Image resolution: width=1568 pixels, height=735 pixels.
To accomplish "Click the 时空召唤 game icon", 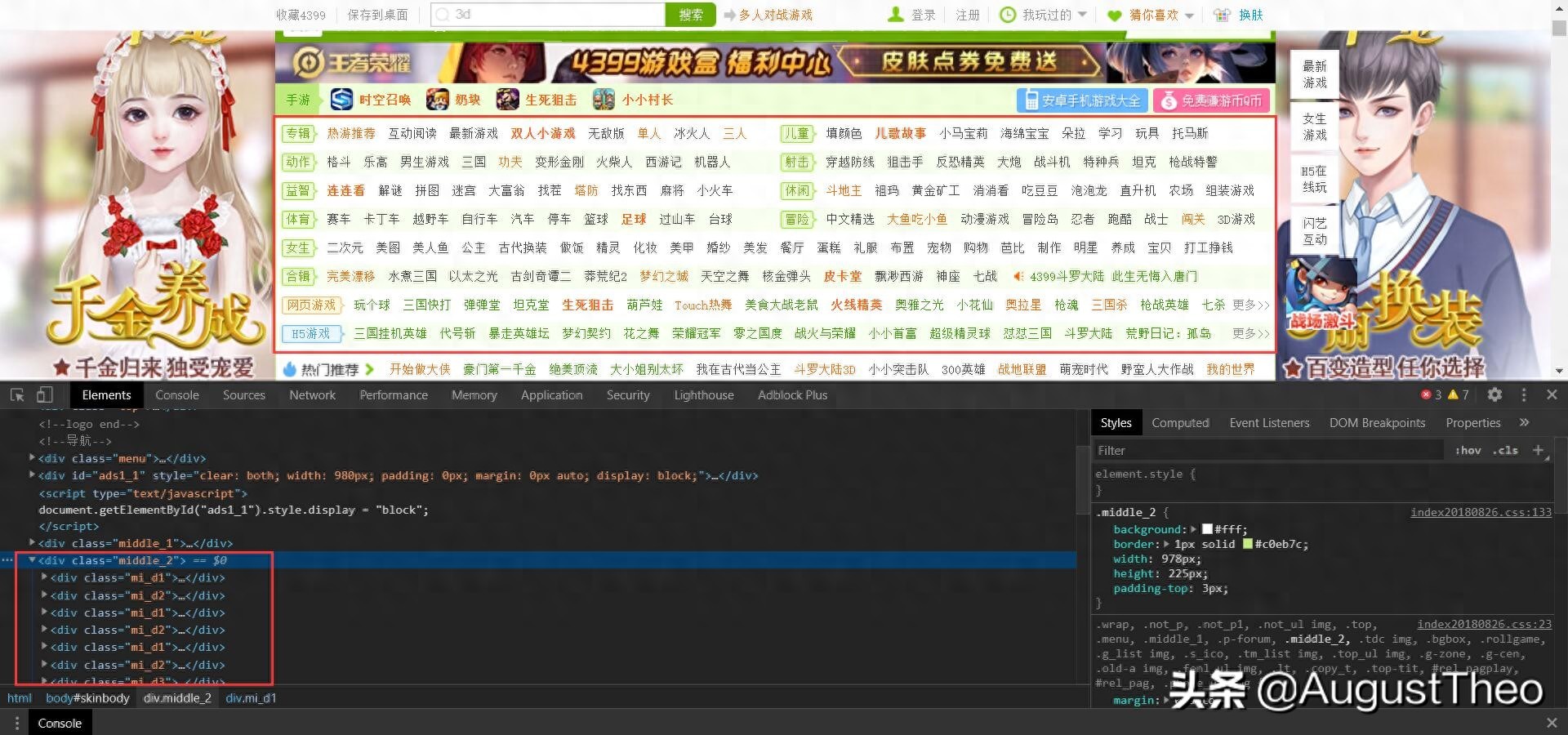I will pyautogui.click(x=341, y=100).
